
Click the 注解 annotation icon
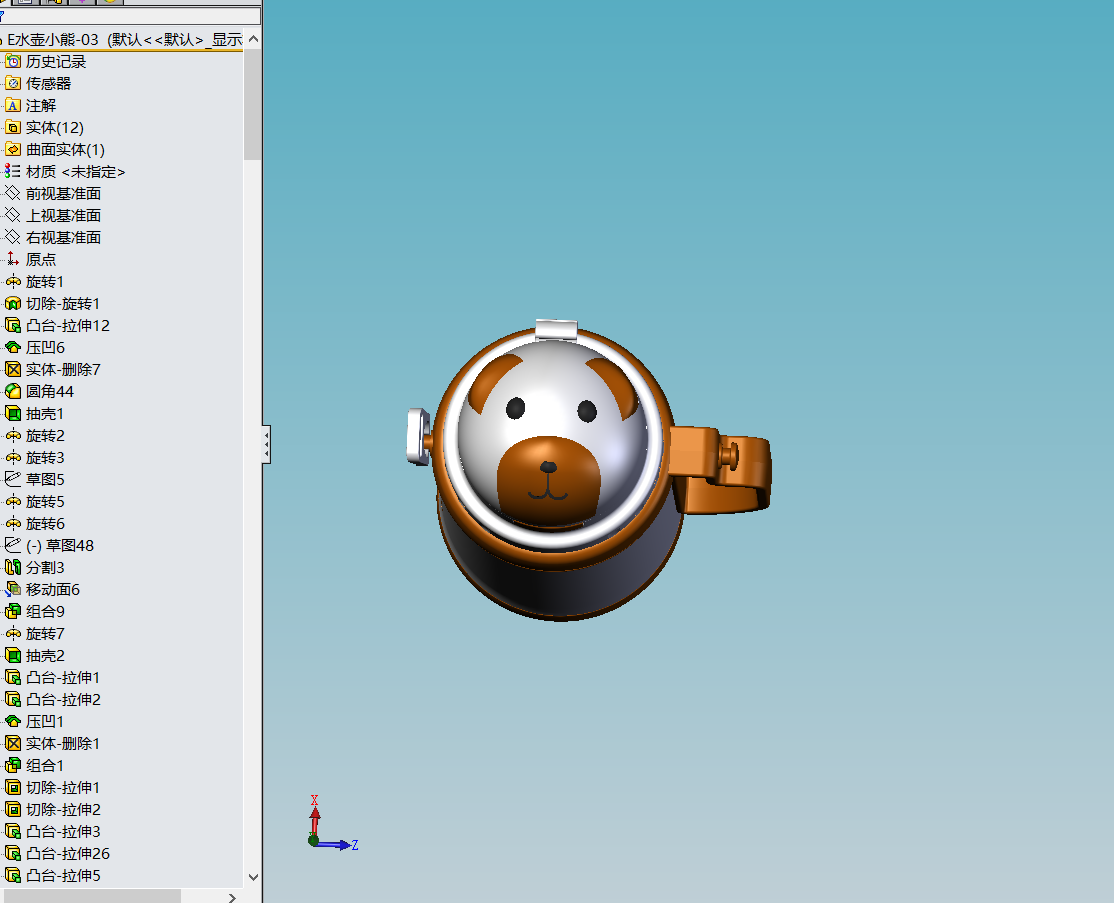point(13,106)
